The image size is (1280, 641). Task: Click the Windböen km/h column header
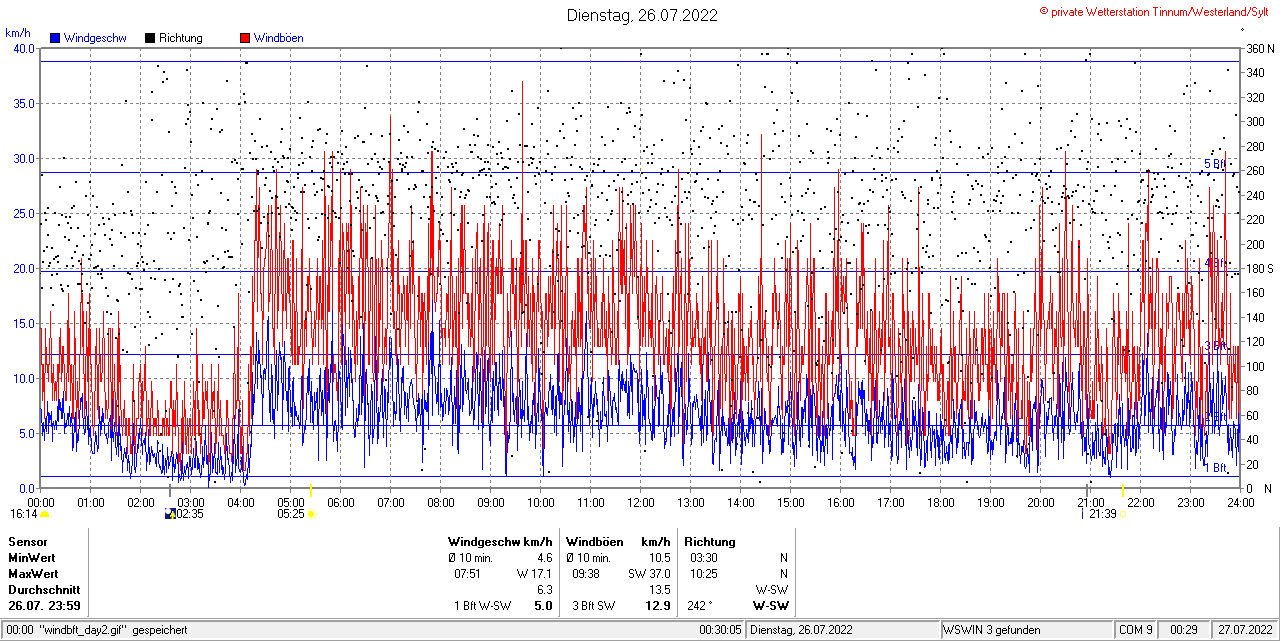tap(618, 542)
